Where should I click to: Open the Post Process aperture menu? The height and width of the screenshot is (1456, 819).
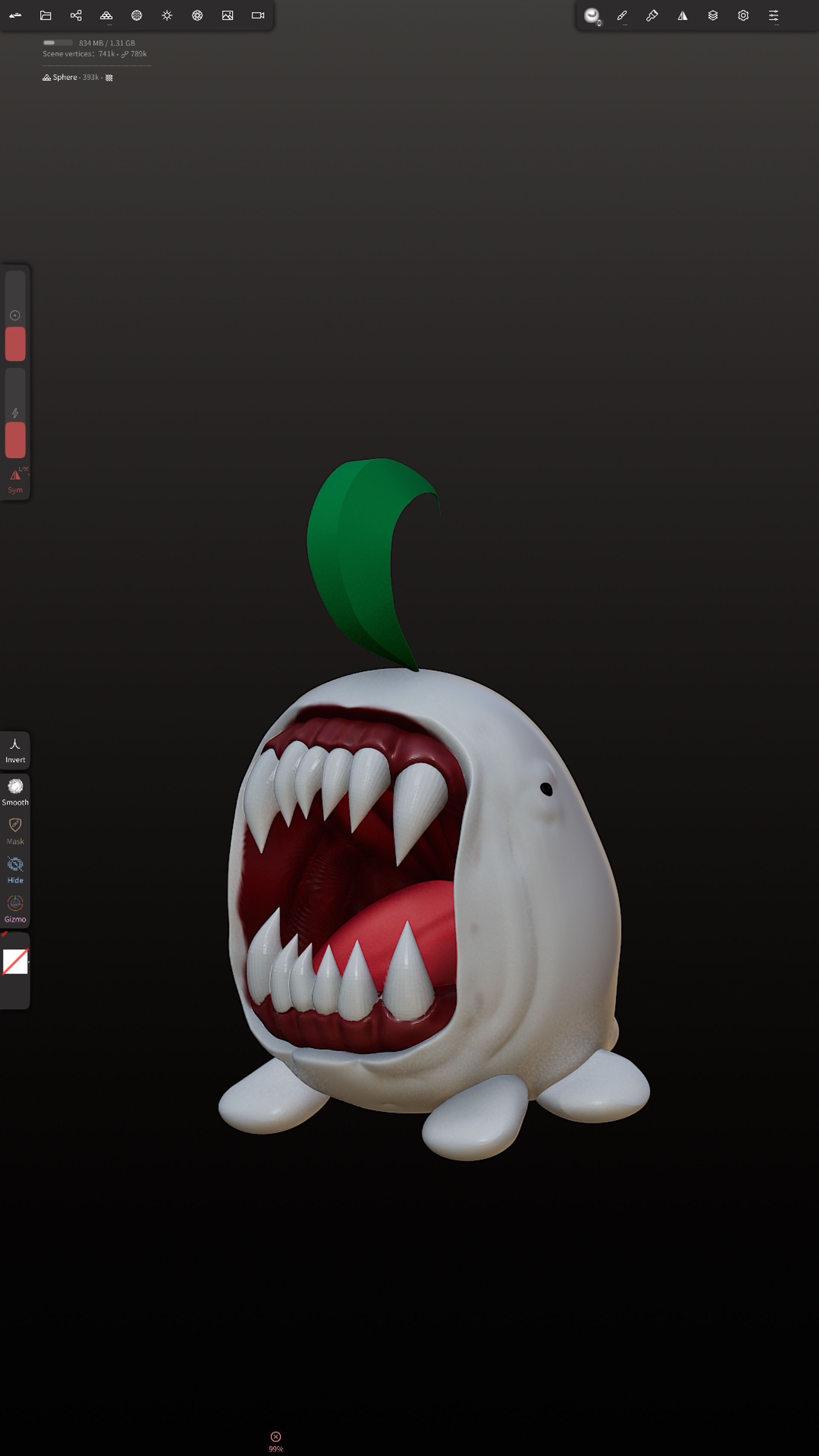[197, 15]
